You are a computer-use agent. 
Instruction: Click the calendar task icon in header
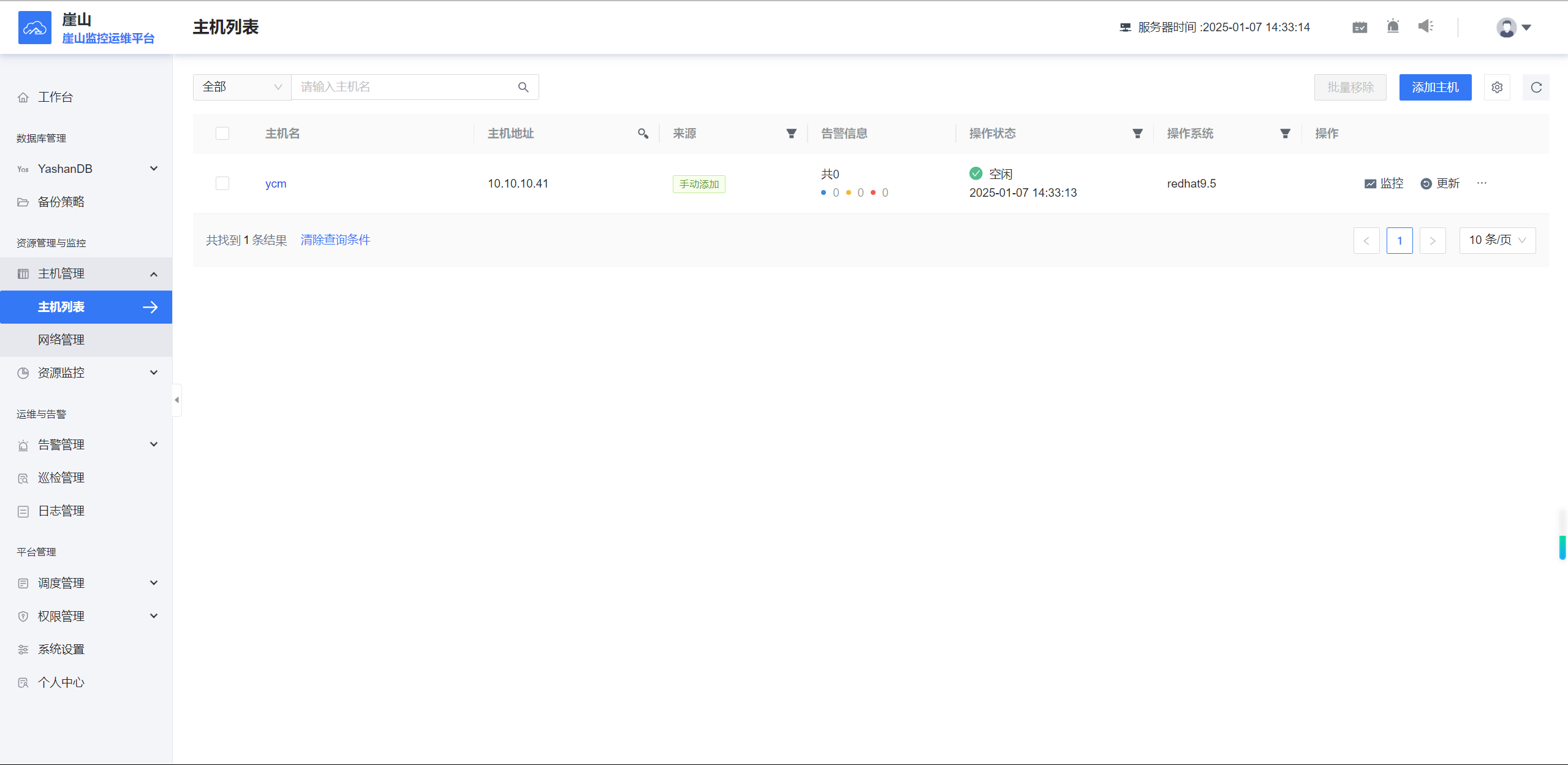tap(1360, 27)
